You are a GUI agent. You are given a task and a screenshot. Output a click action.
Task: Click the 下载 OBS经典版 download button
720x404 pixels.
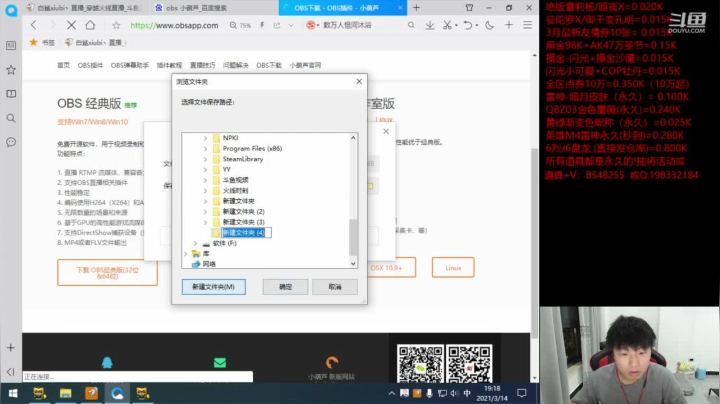click(107, 273)
